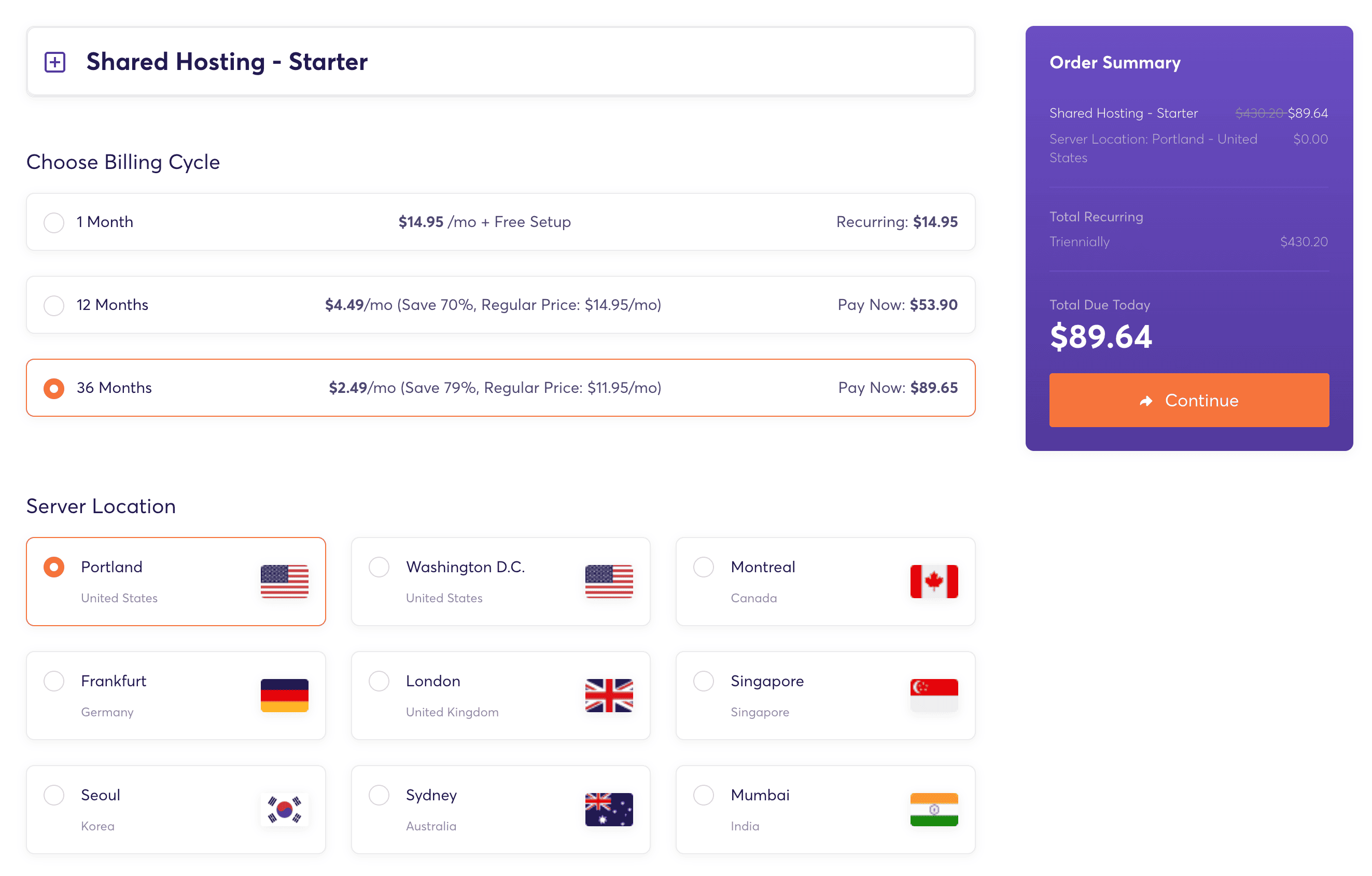Image resolution: width=1372 pixels, height=876 pixels.
Task: Click the Portland United States flag icon
Action: (284, 582)
